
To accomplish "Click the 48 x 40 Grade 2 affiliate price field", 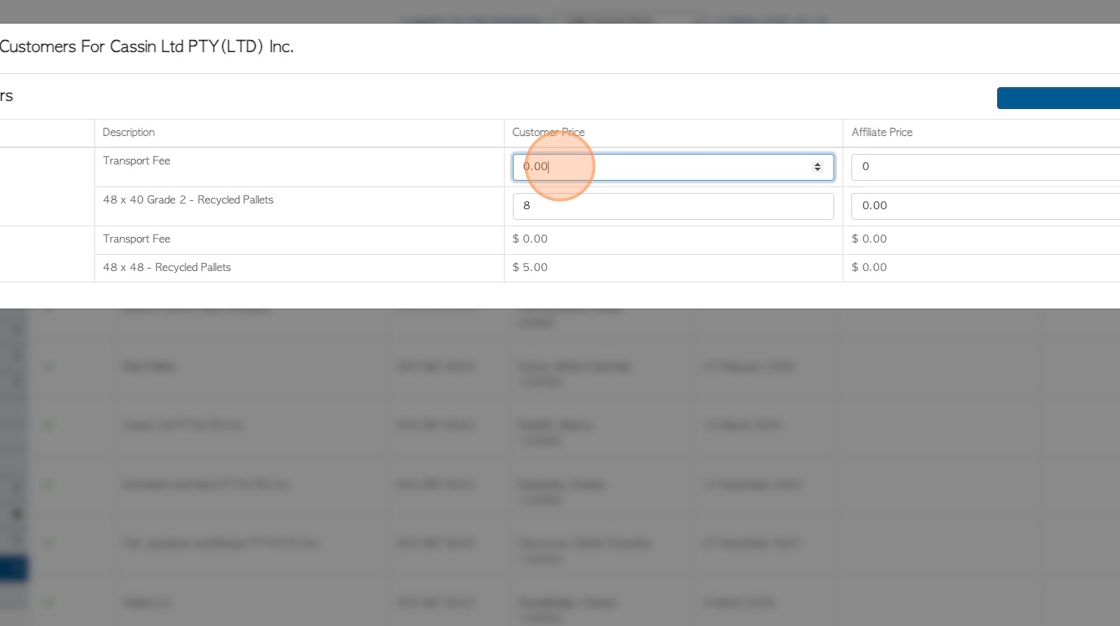I will (986, 207).
